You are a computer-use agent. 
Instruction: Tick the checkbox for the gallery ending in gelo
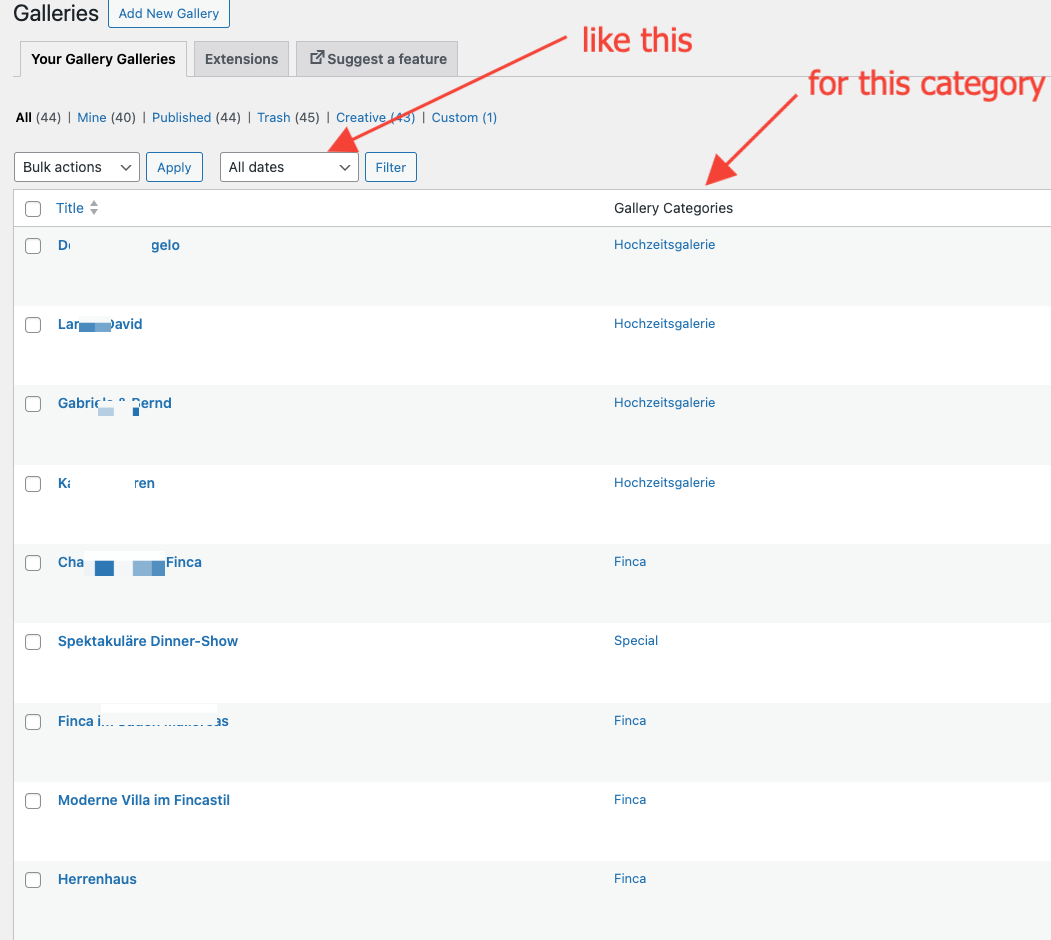33,245
